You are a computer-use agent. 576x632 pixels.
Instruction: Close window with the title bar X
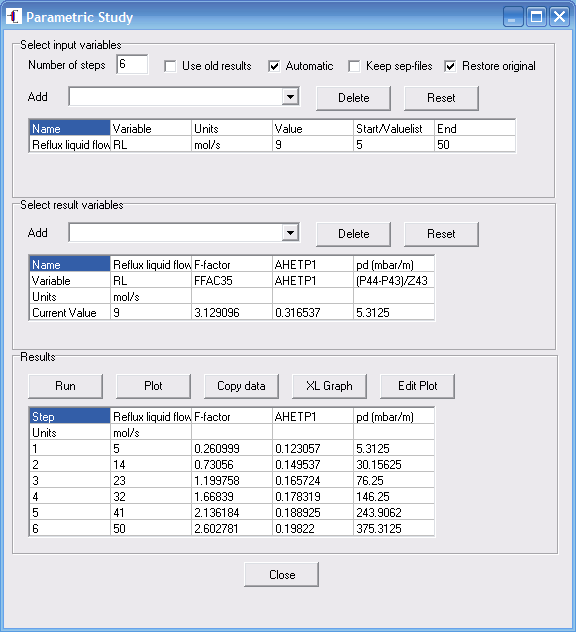pos(559,17)
